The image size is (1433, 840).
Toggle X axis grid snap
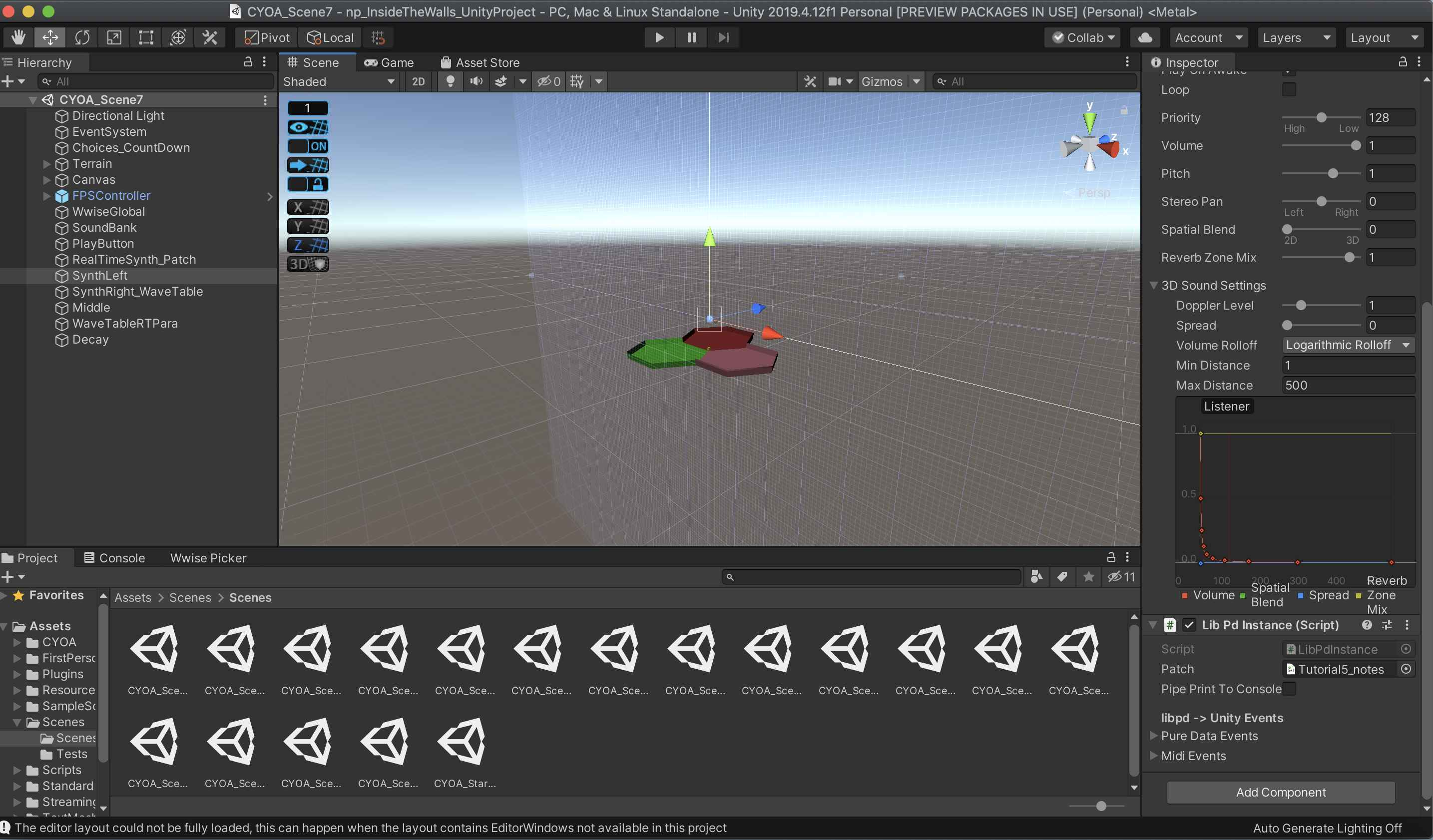308,207
